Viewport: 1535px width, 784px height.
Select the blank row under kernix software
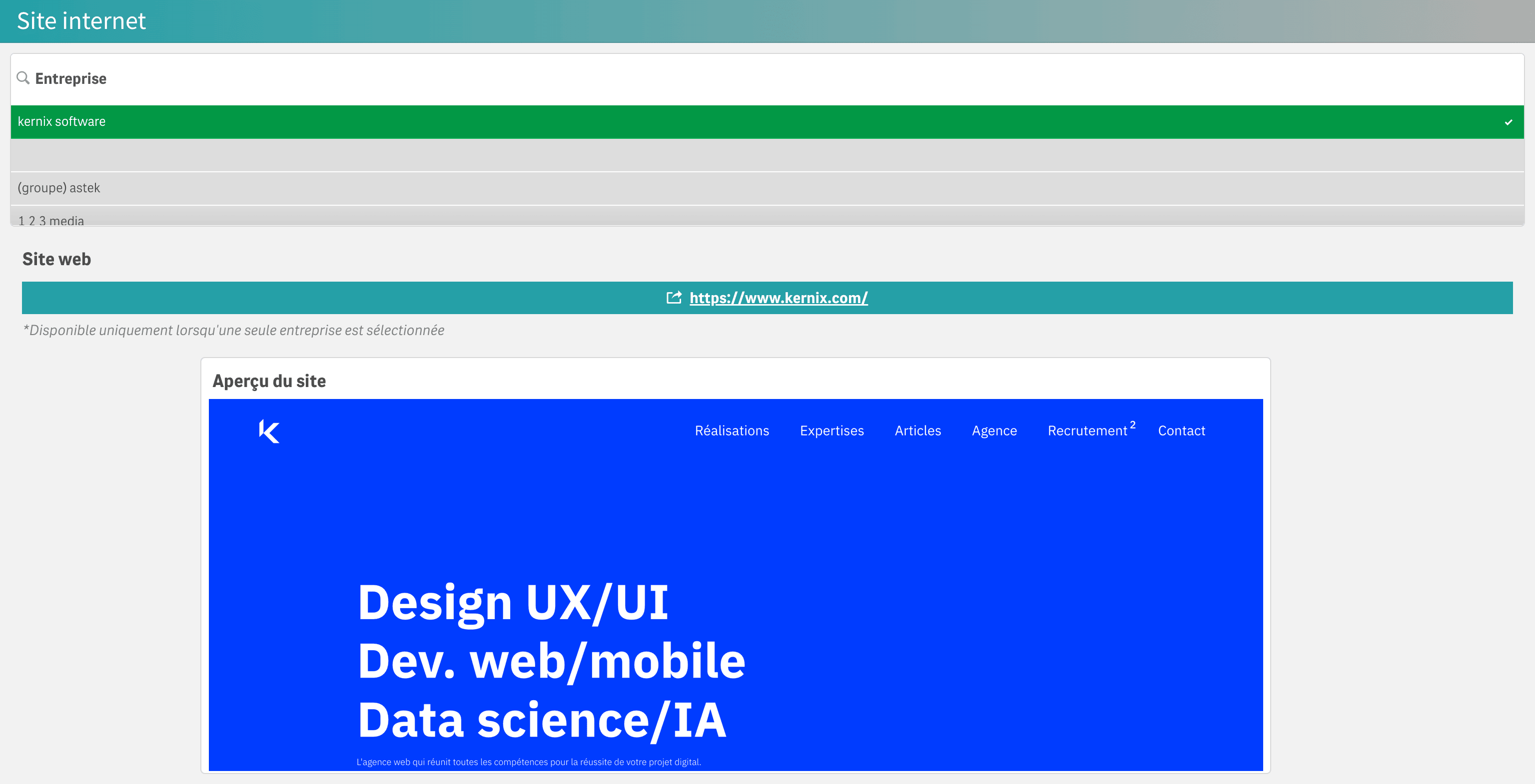click(767, 155)
